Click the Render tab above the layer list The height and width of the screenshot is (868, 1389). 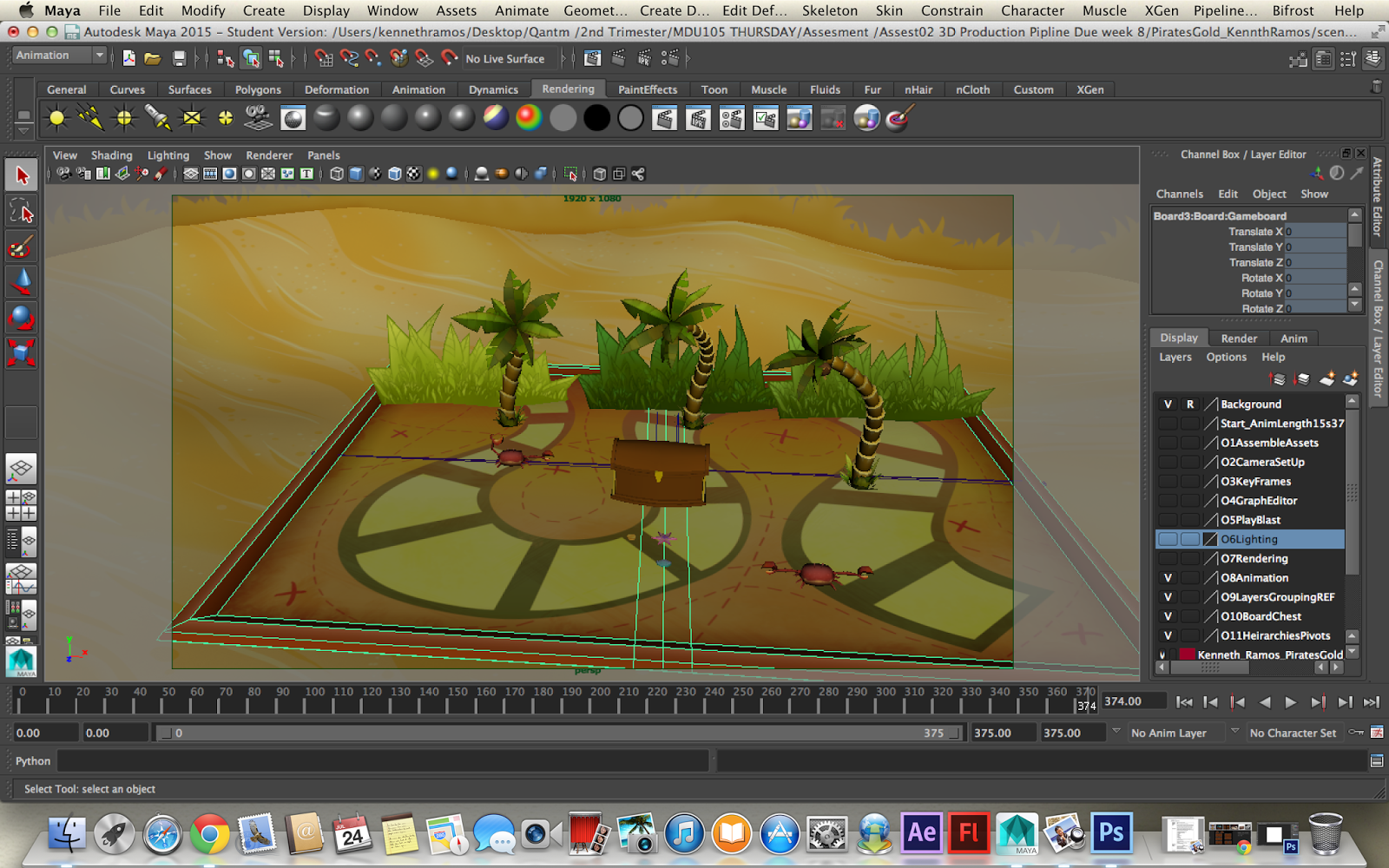1239,339
